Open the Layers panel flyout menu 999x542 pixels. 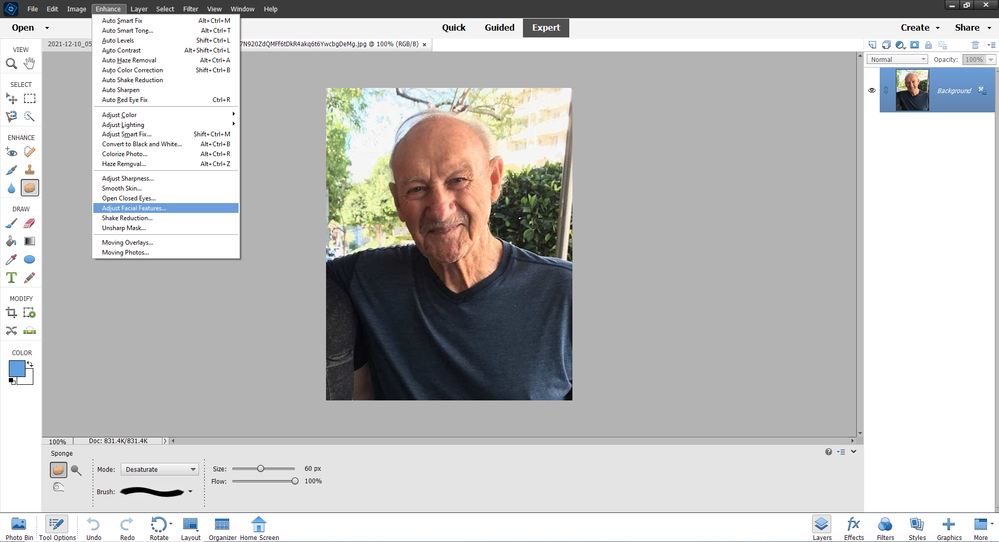pos(991,45)
